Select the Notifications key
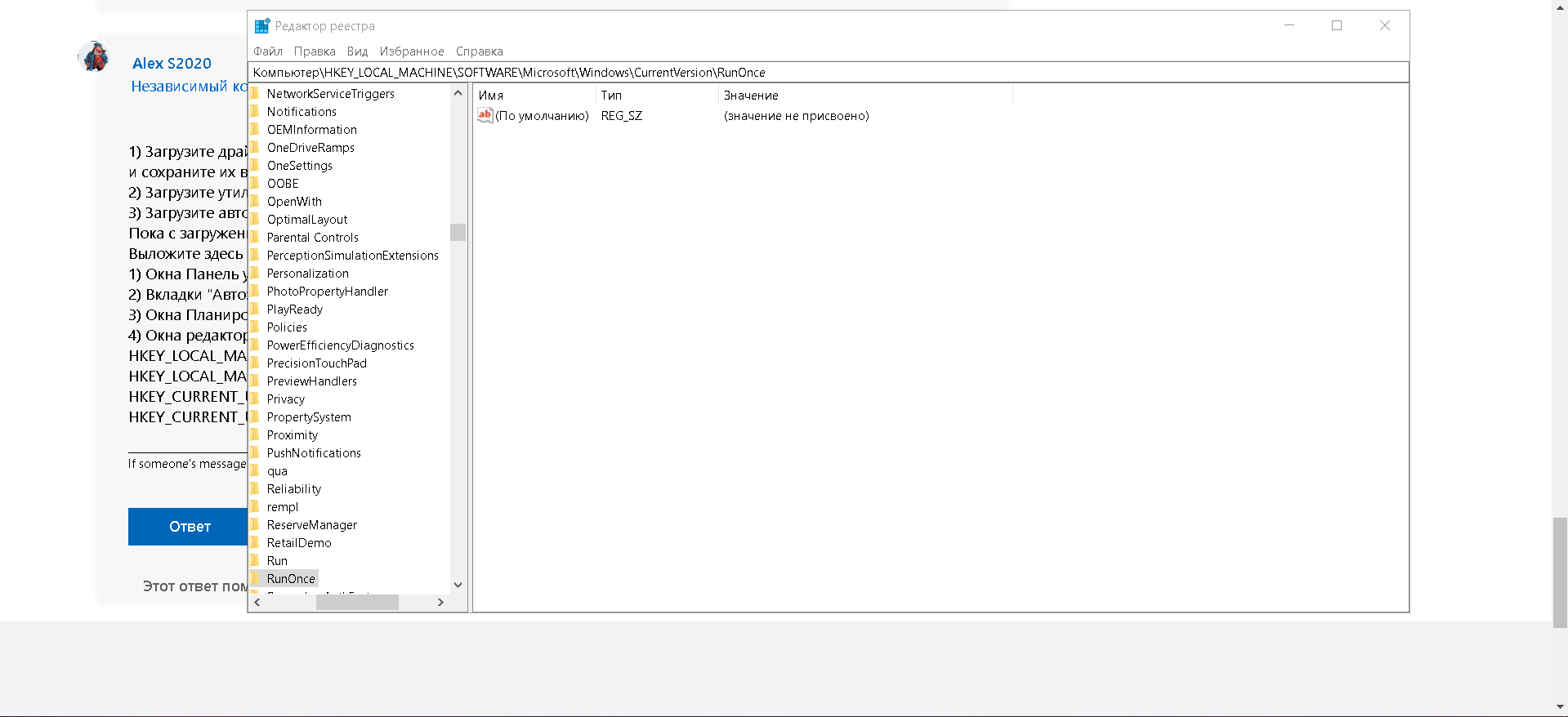Screen dimensions: 1568x717 click(x=302, y=112)
